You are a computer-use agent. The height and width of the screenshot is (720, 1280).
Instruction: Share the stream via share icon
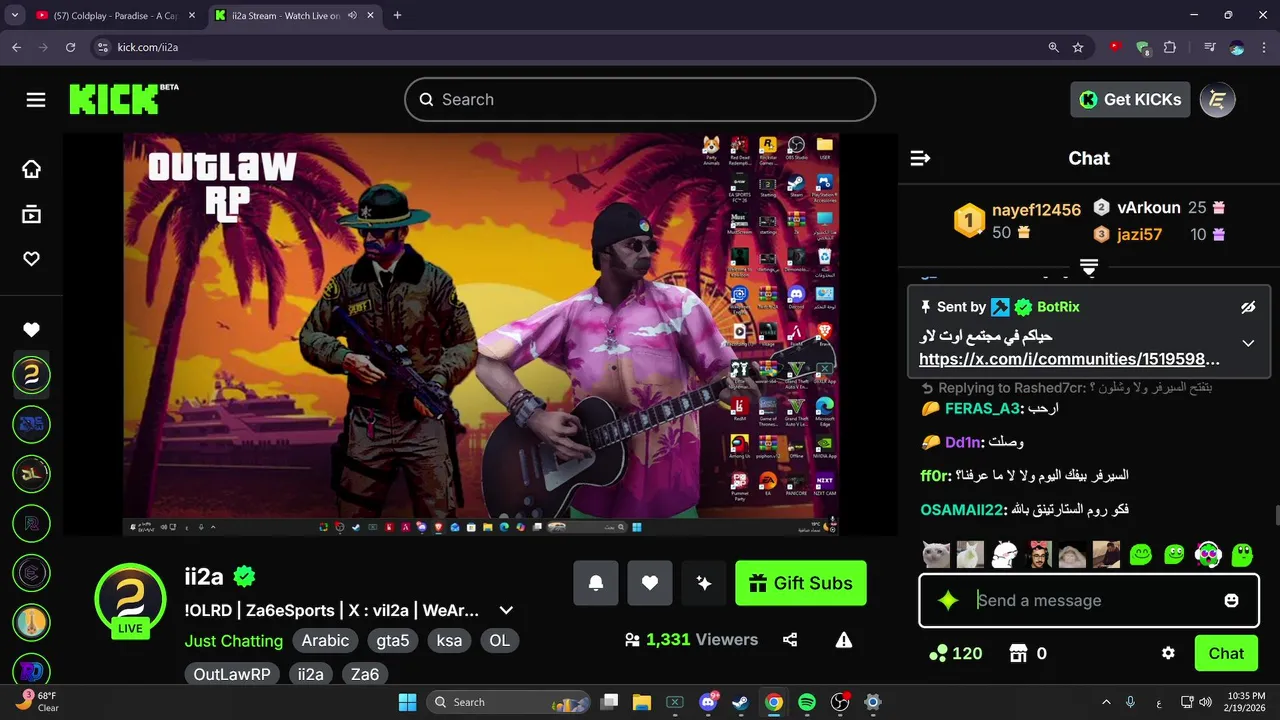click(790, 640)
